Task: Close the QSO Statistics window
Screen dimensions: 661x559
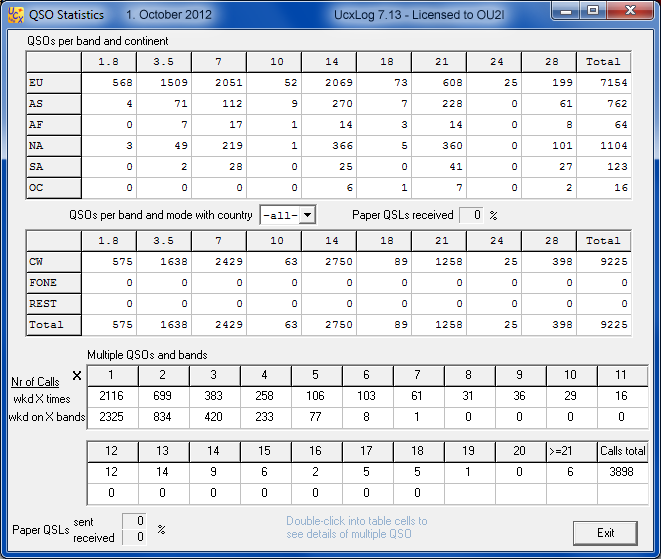Action: [x=630, y=14]
